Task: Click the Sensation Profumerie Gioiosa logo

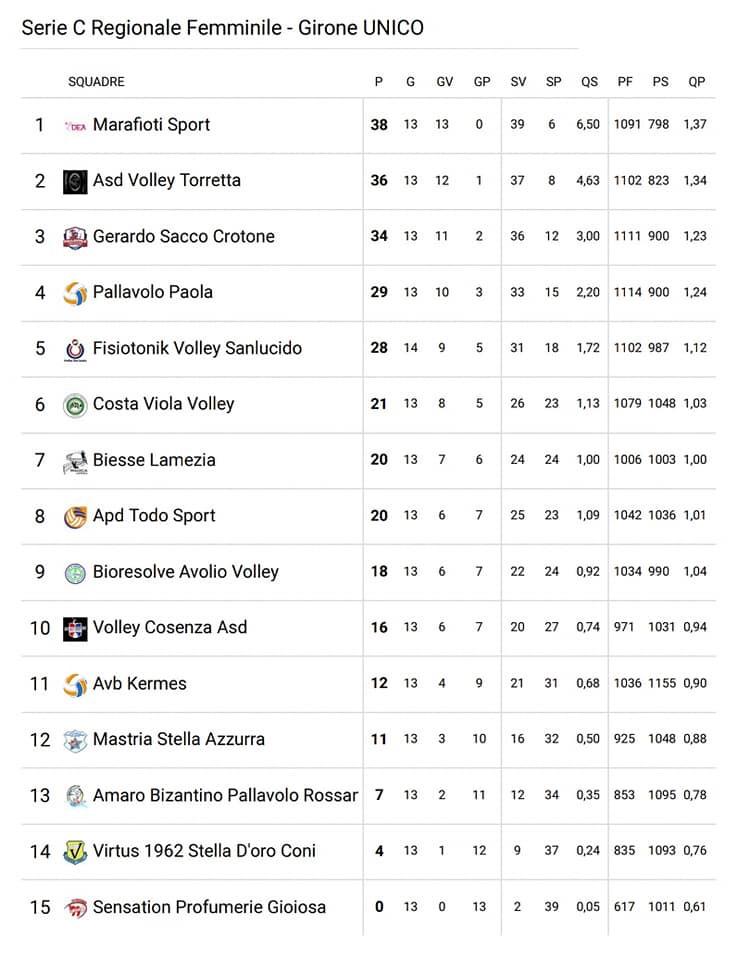Action: pyautogui.click(x=75, y=908)
